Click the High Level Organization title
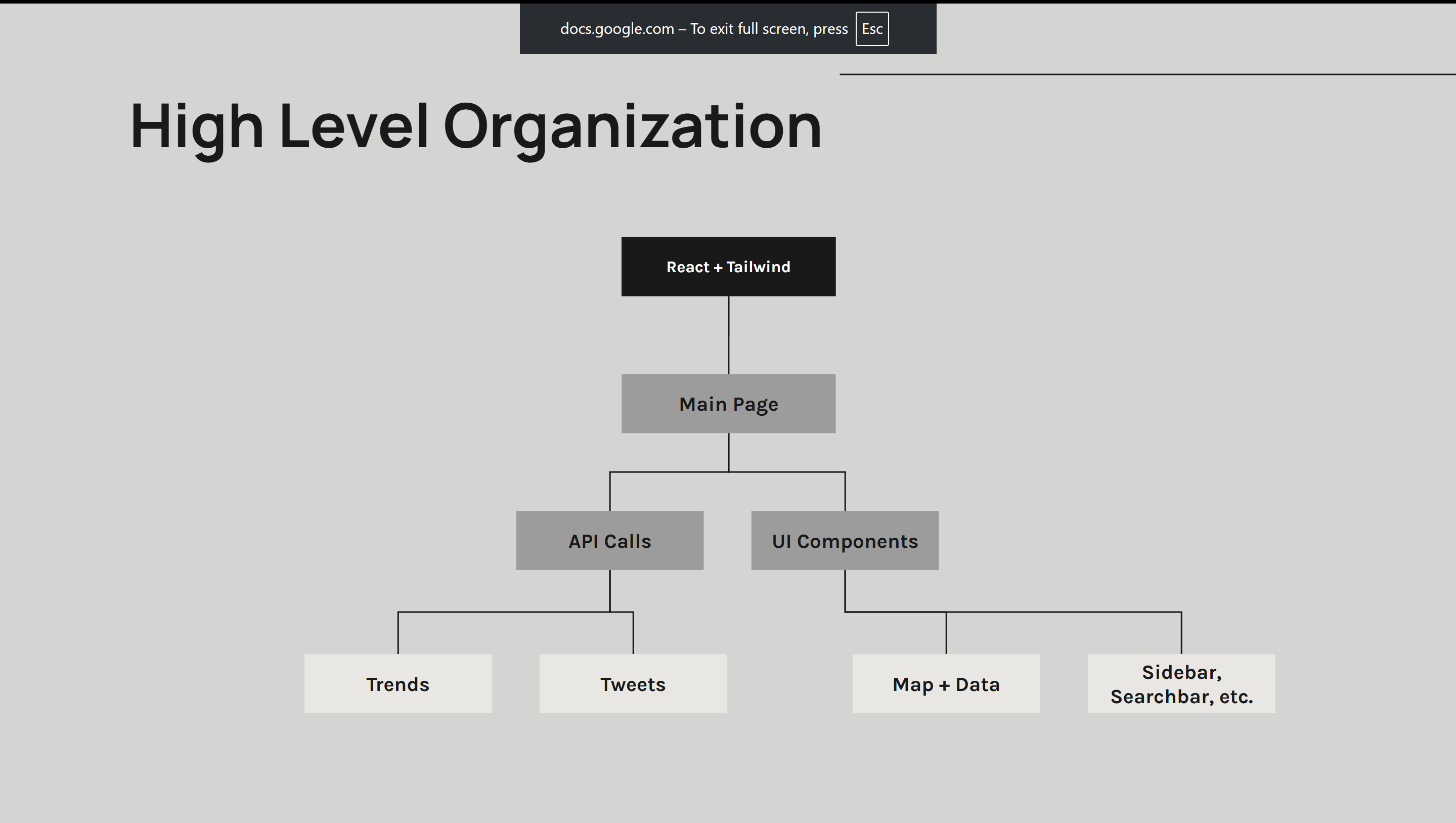The height and width of the screenshot is (823, 1456). 475,126
